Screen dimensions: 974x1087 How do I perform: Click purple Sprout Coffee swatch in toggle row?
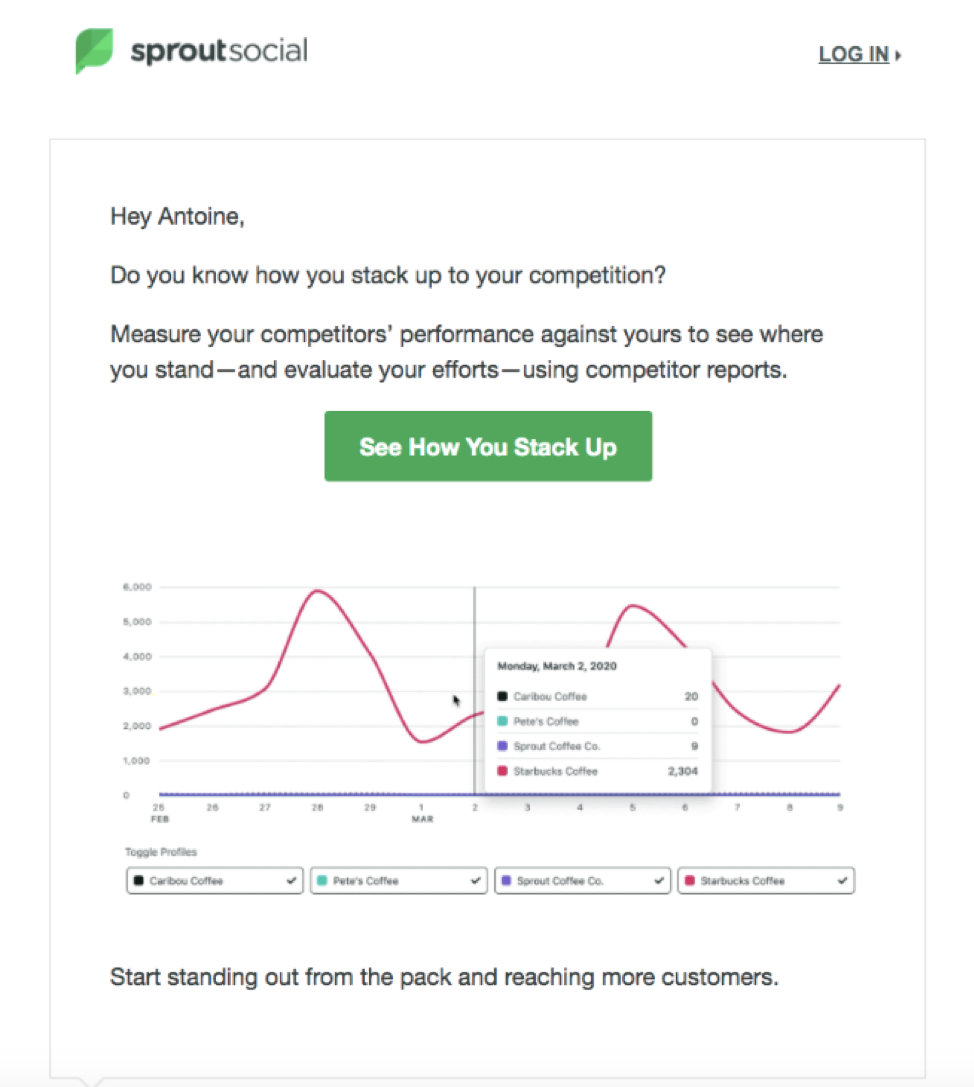(506, 881)
